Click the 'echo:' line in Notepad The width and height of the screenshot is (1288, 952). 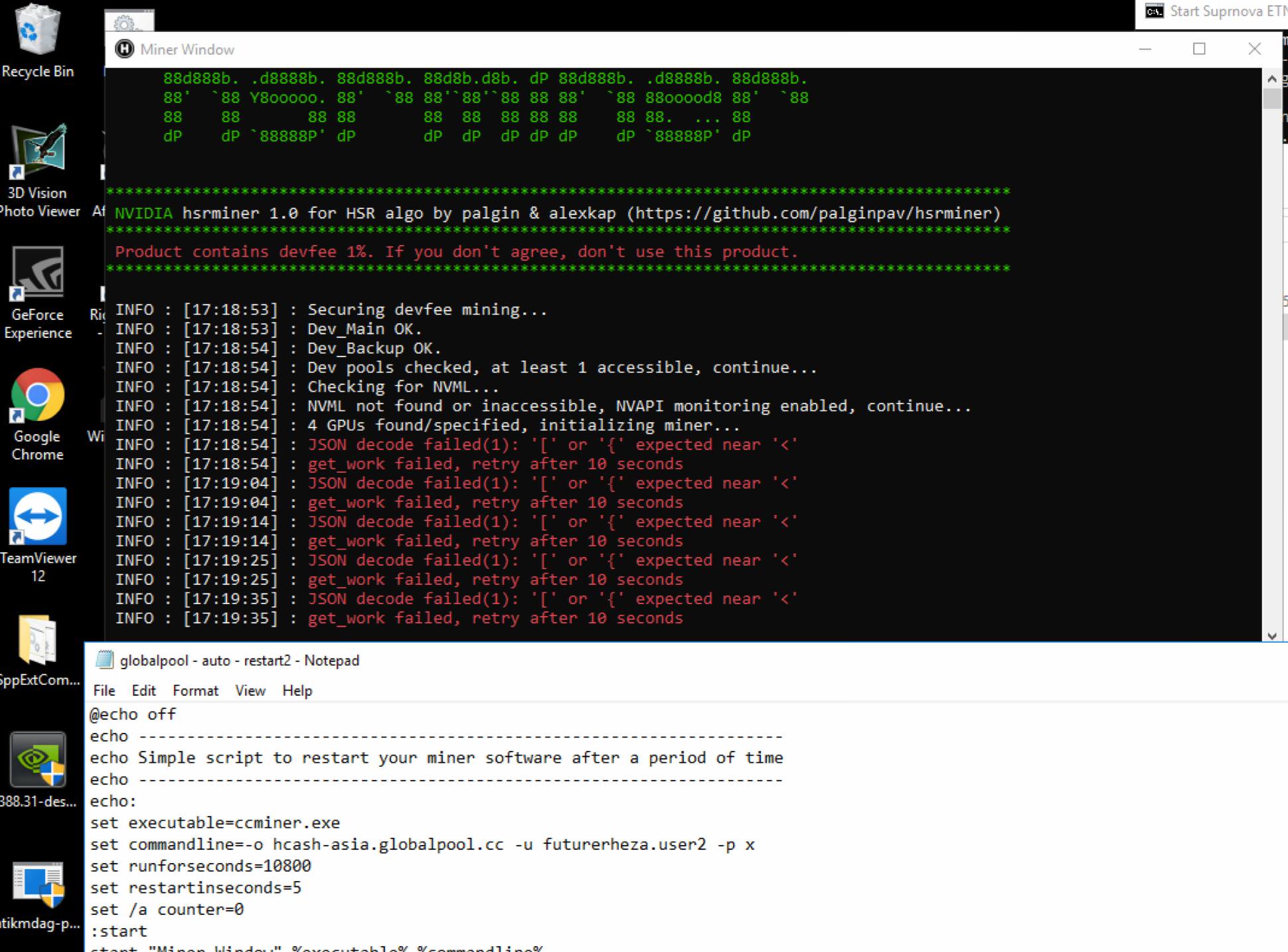pos(113,801)
